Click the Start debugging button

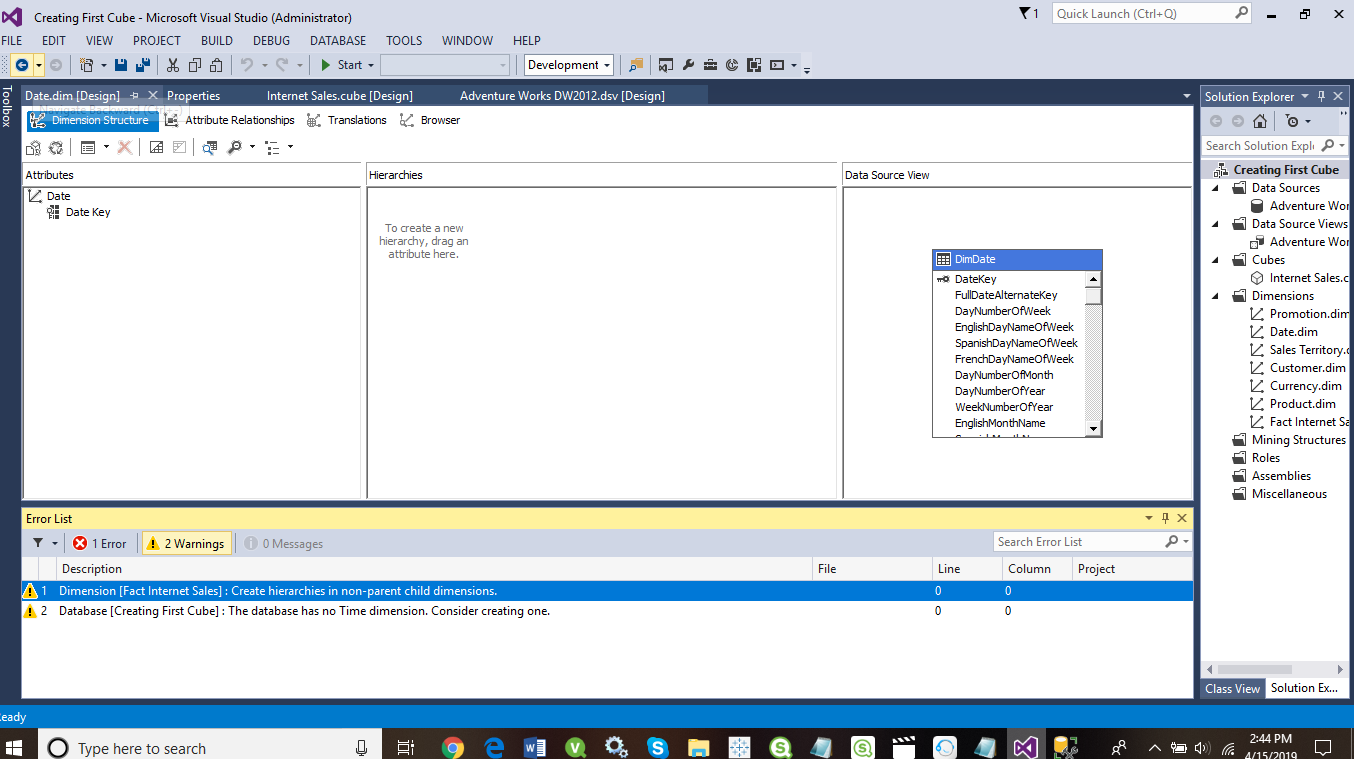(341, 65)
